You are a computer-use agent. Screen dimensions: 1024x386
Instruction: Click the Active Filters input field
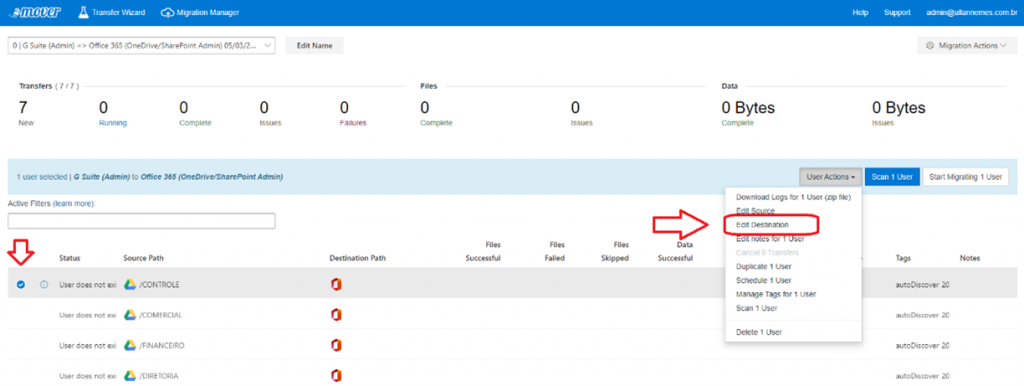point(142,221)
